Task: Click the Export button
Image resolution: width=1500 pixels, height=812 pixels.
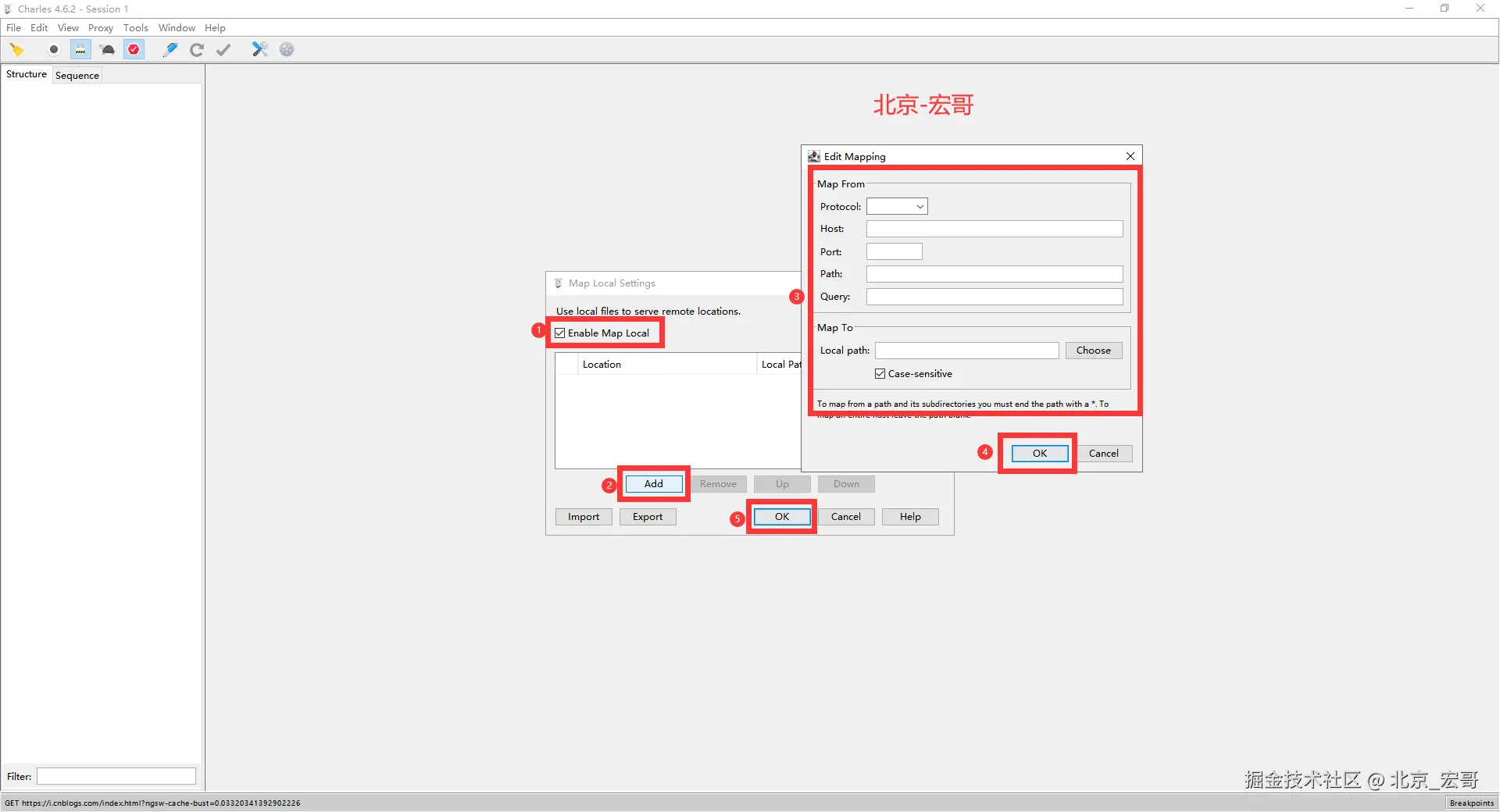Action: click(x=648, y=517)
